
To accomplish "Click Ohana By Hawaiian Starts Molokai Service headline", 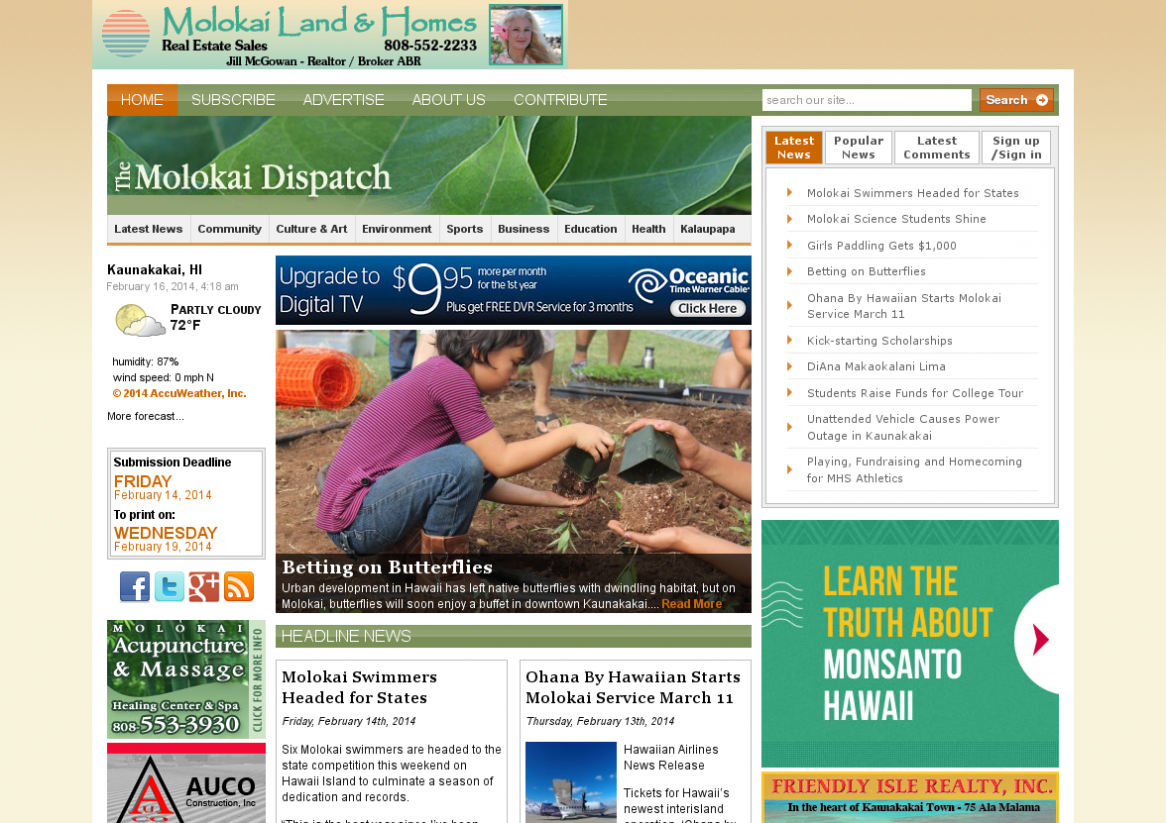I will click(633, 687).
